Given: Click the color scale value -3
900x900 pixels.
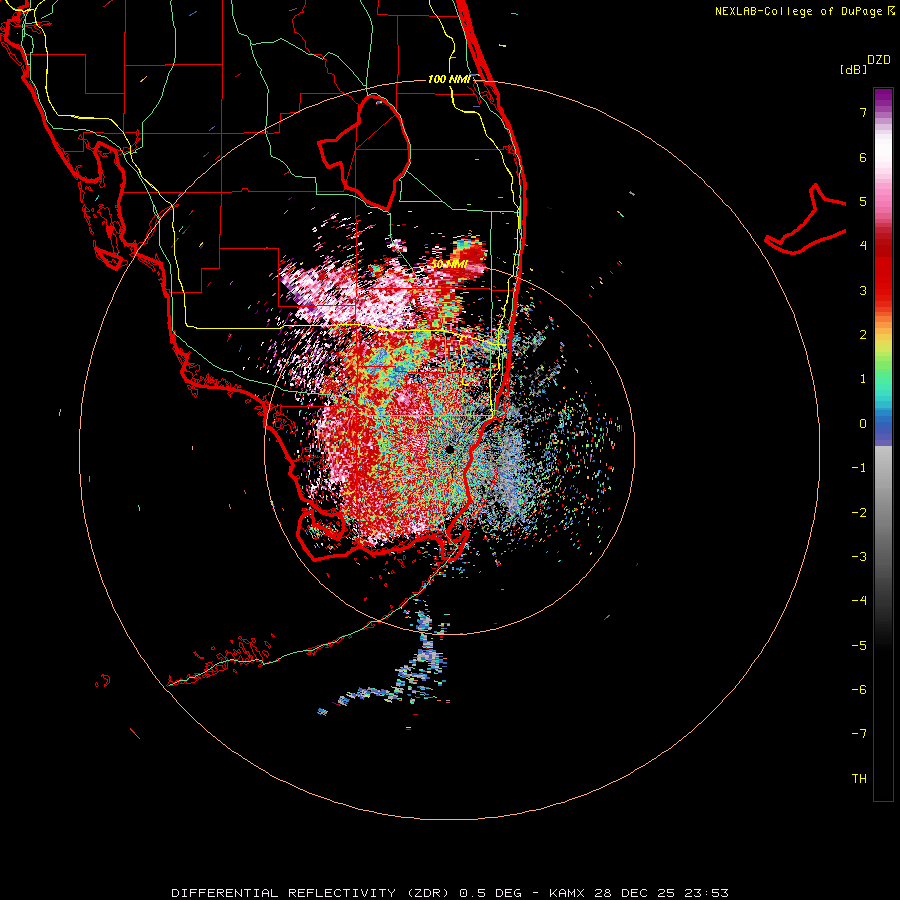Looking at the screenshot, I should pyautogui.click(x=859, y=557).
